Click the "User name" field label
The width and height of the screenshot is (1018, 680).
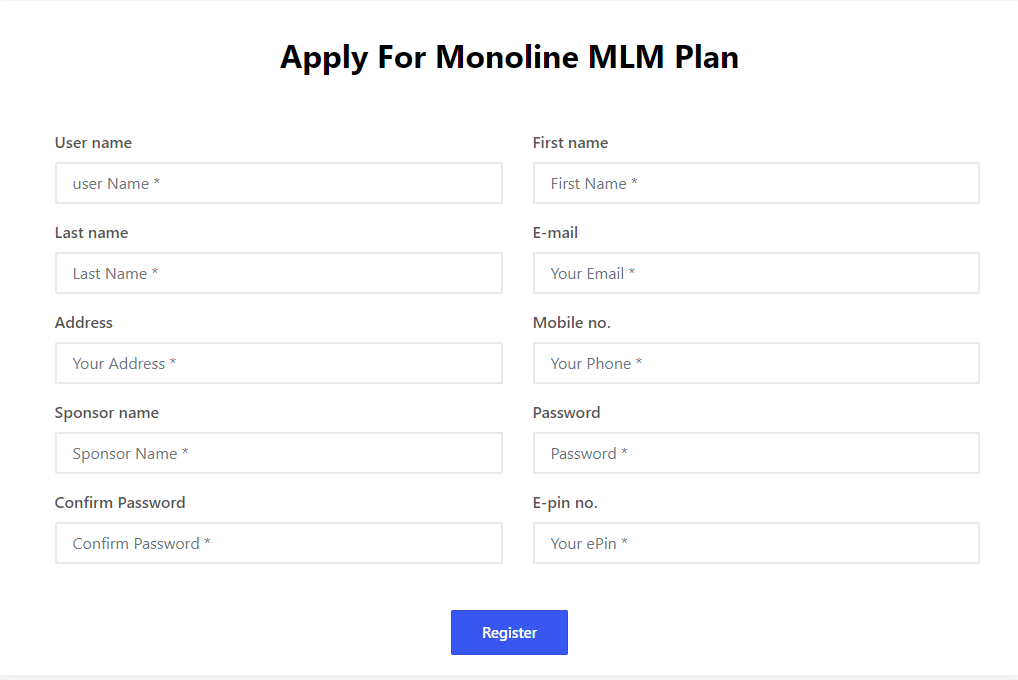(93, 143)
